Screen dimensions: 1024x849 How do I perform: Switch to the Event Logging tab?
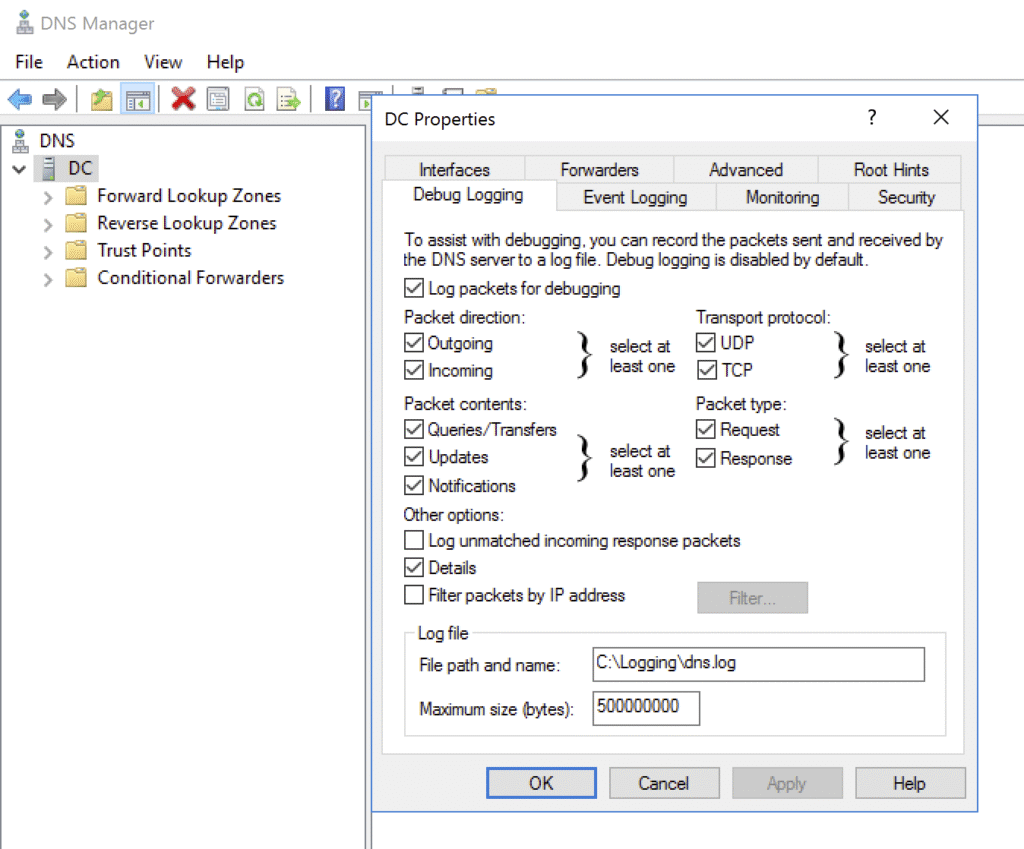point(635,198)
